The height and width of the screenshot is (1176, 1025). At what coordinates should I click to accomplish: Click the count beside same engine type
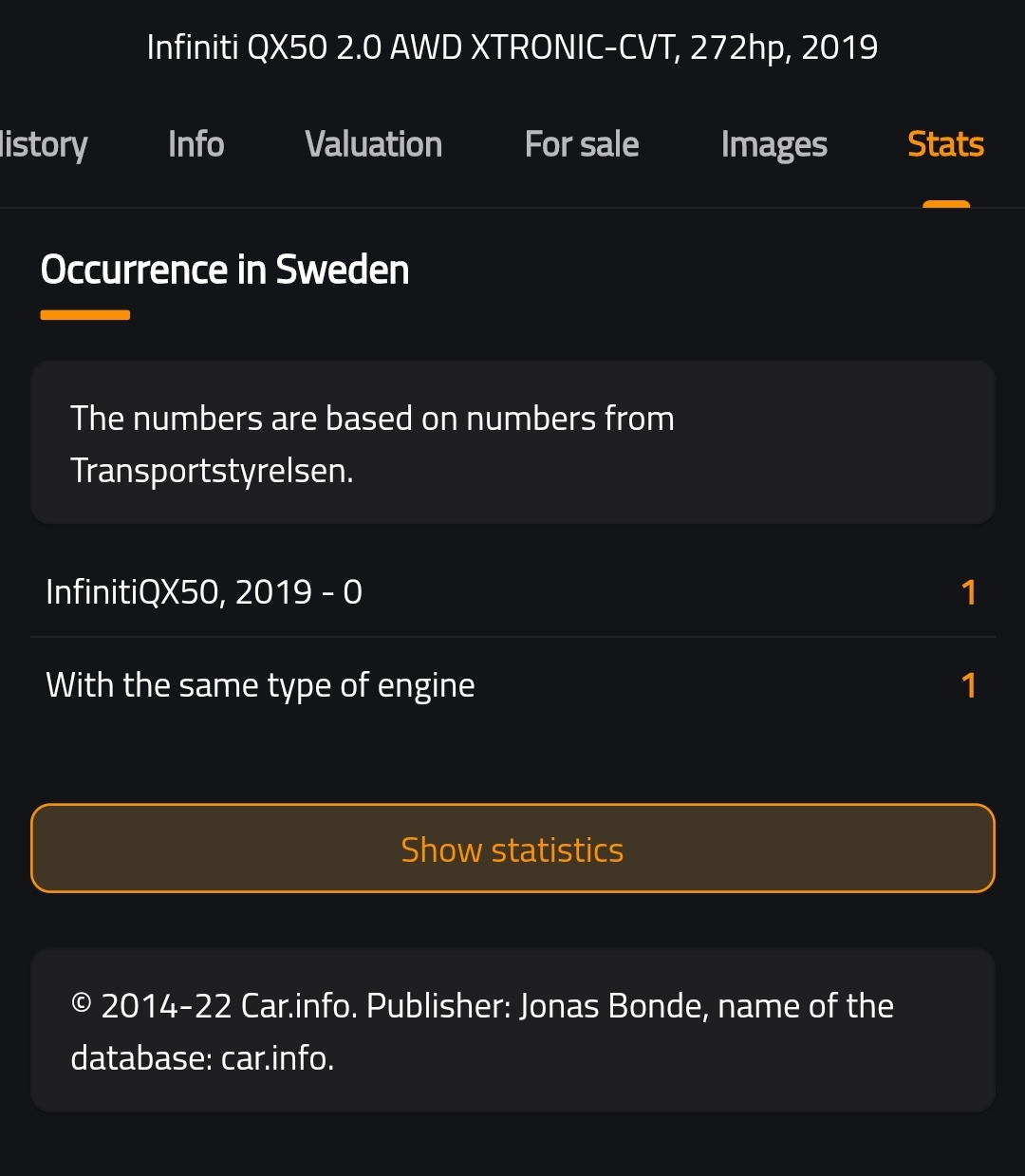pyautogui.click(x=968, y=685)
